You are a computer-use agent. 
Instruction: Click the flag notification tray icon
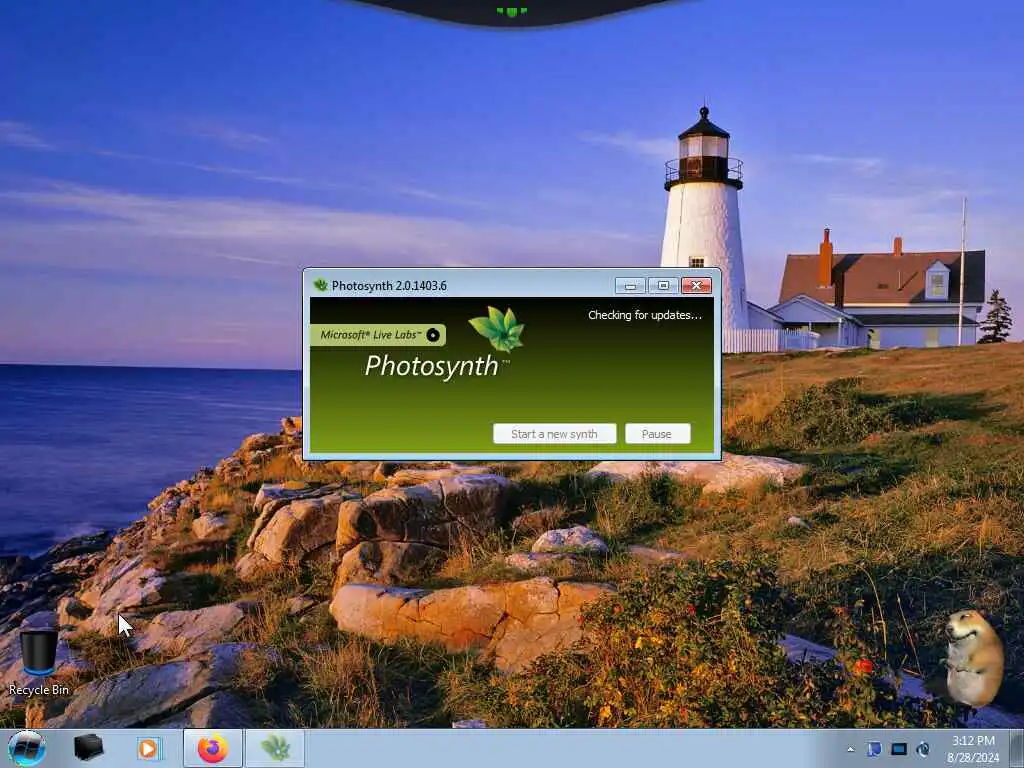[x=874, y=749]
